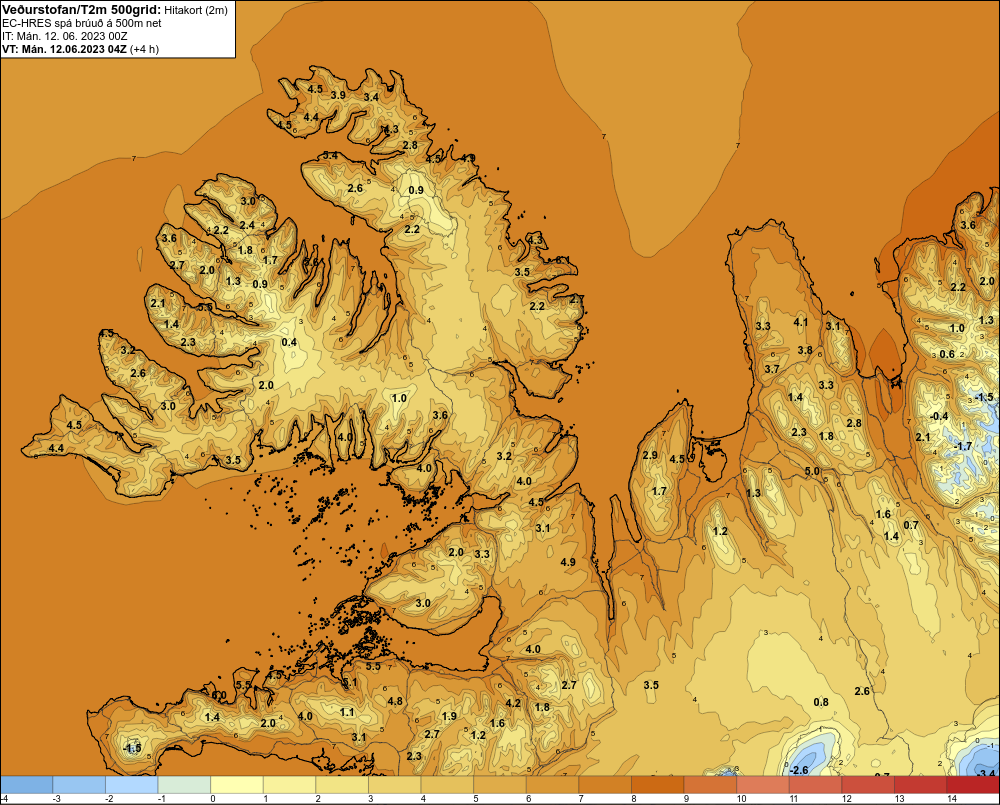Click the legend tick label -3
Viewport: 1000px width, 805px height.
55,799
